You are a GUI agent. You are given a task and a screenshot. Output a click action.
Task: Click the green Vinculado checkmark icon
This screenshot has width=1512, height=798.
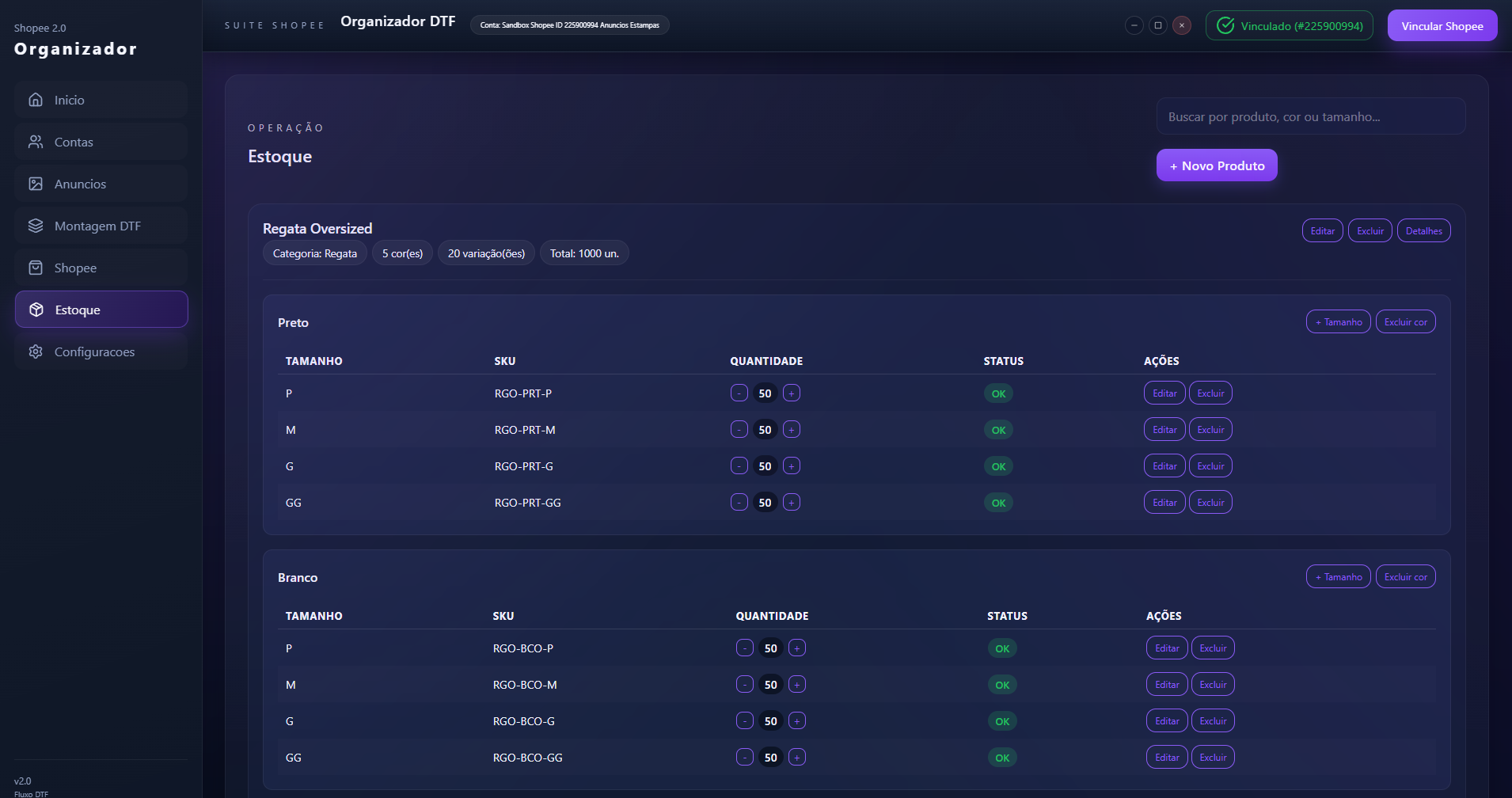point(1225,26)
